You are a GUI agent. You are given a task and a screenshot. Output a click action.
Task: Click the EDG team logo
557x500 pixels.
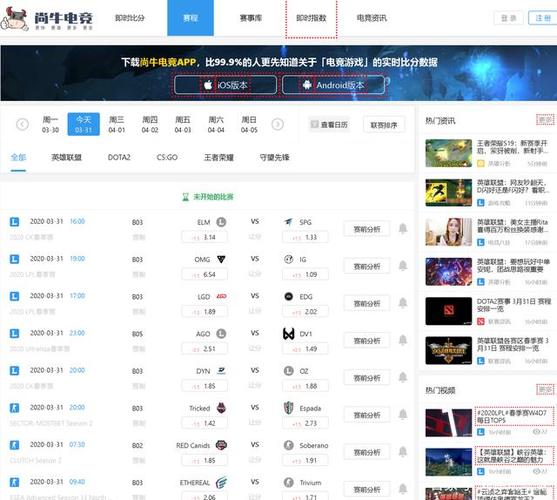(288, 296)
